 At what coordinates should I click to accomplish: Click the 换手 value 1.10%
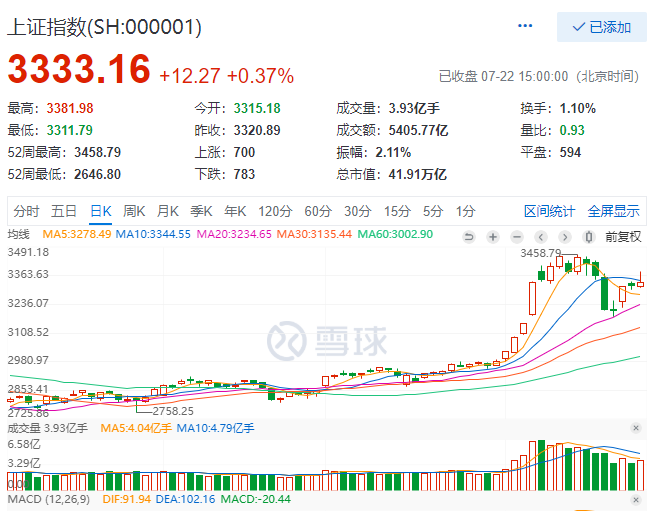click(x=578, y=108)
